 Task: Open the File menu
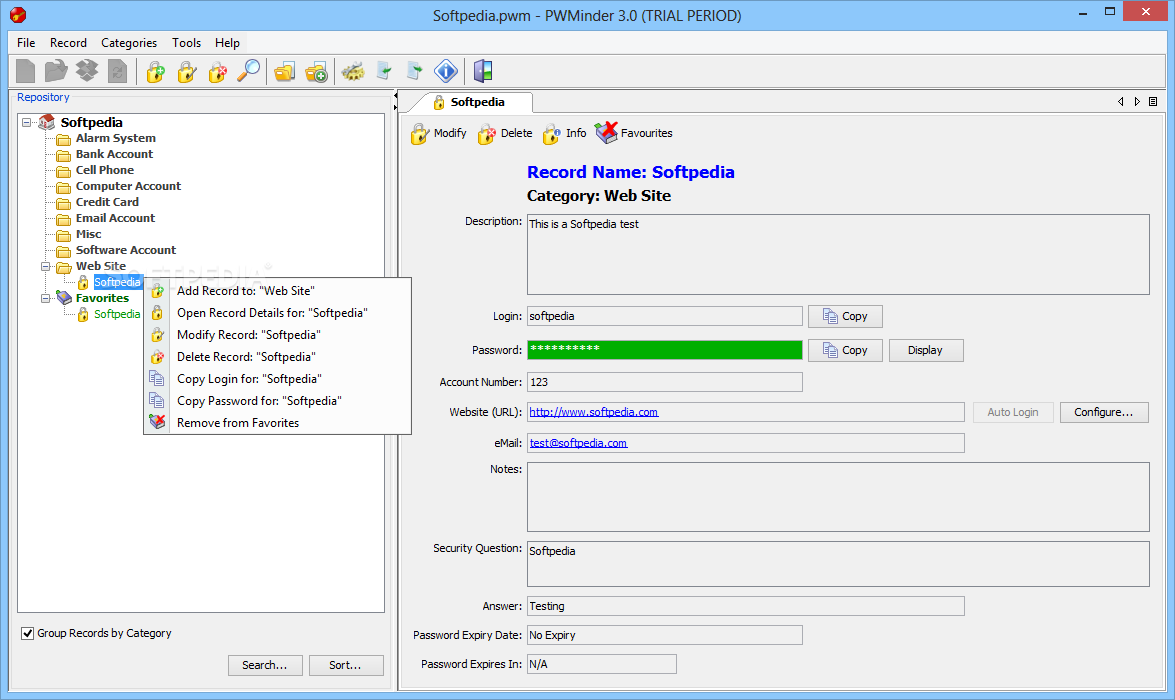[x=26, y=43]
